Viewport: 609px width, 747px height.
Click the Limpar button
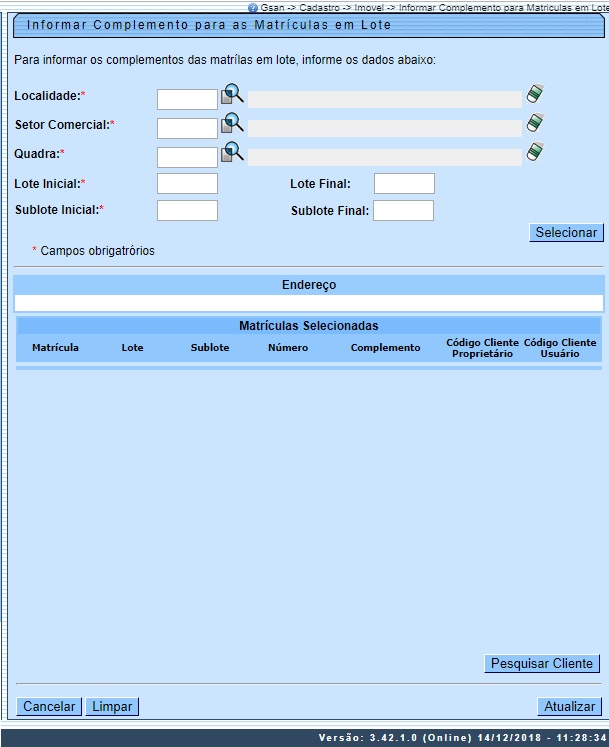112,707
